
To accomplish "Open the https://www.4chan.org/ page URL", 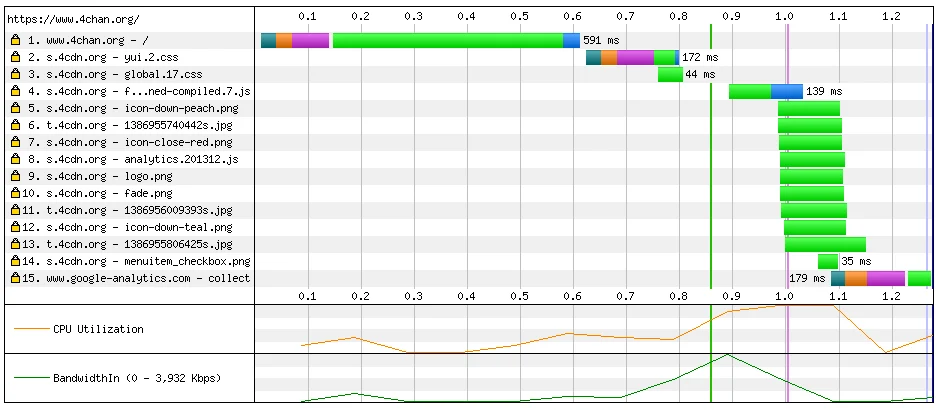I will (73, 19).
